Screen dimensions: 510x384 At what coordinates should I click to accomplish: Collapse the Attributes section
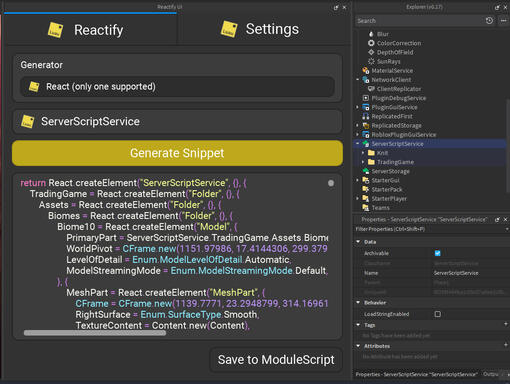pos(358,346)
